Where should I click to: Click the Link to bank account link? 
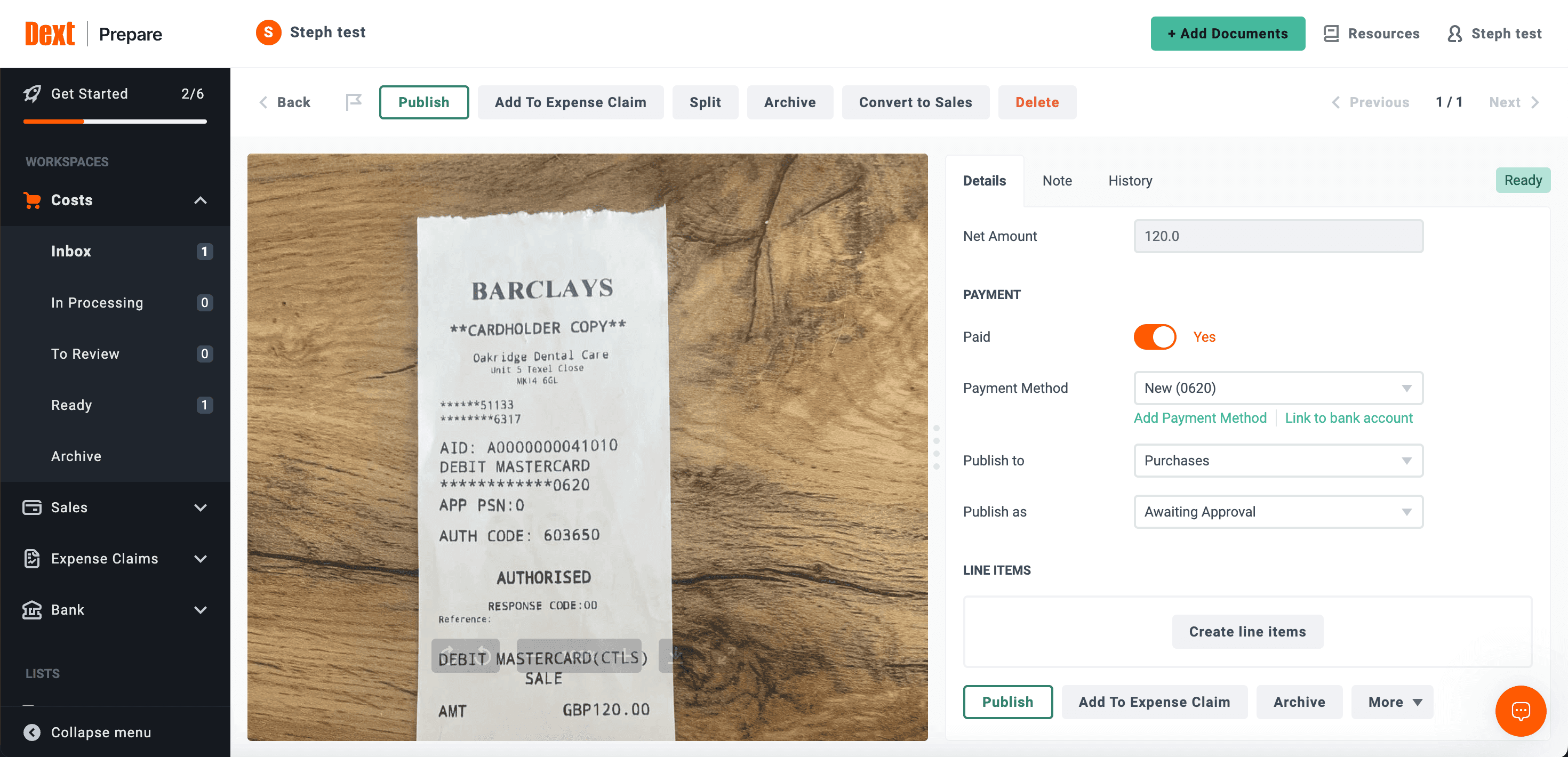(1348, 417)
